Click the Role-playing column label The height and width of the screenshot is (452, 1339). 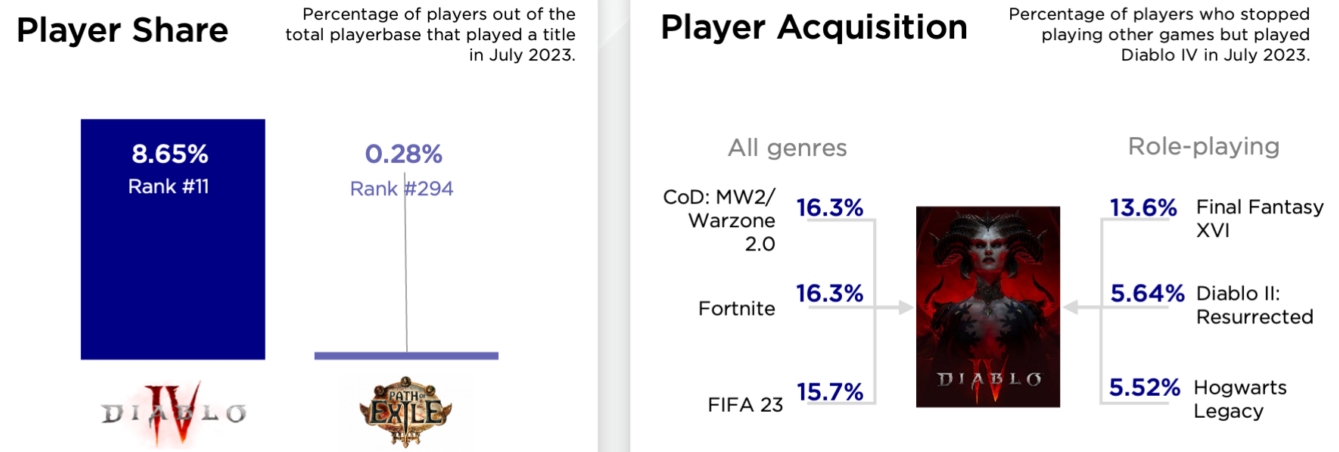pos(1203,146)
